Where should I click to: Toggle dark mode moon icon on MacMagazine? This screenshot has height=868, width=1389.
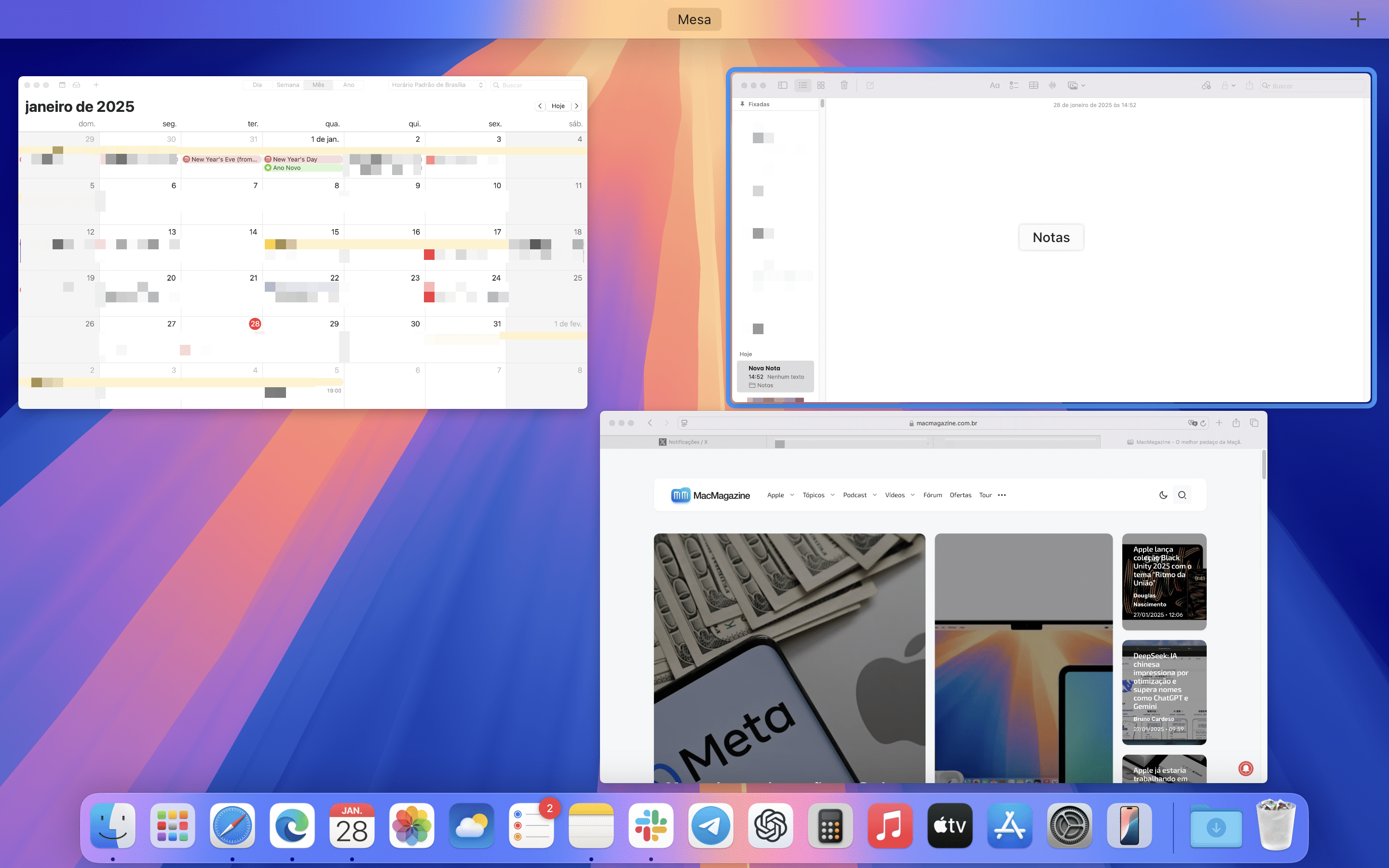1163,495
